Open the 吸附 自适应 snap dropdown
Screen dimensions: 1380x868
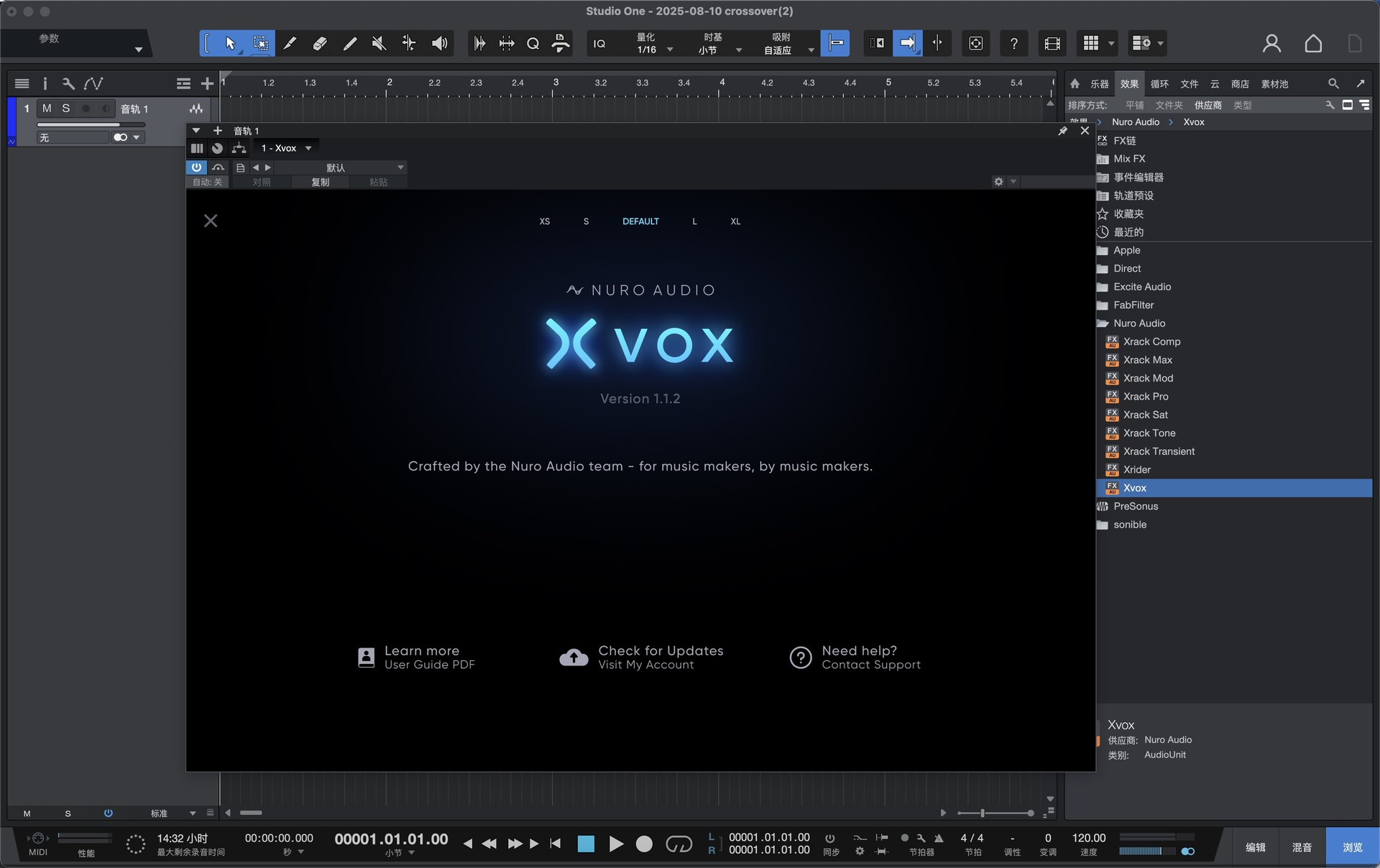(x=788, y=44)
